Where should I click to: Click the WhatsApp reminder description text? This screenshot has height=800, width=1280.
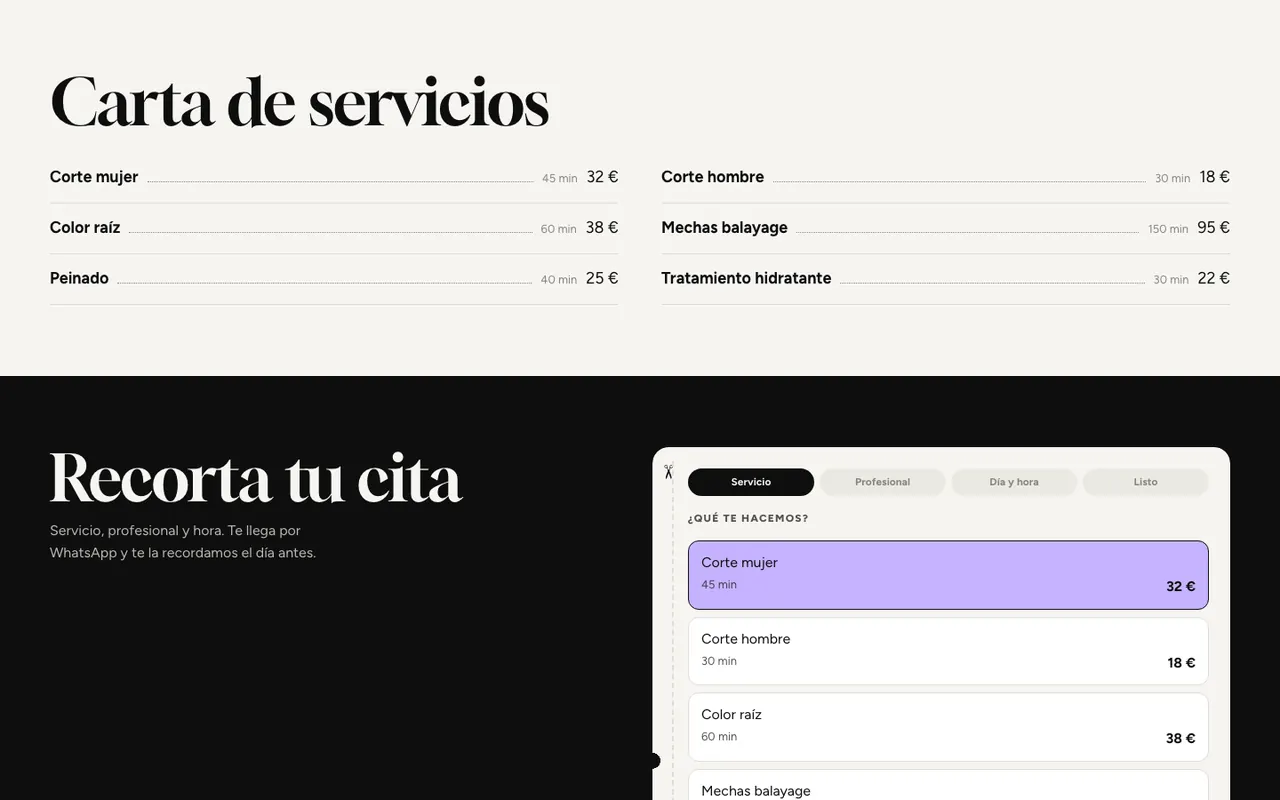pyautogui.click(x=183, y=541)
